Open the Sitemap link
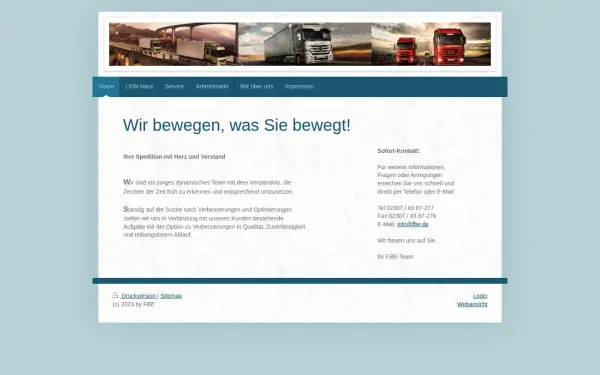Viewport: 600px width, 375px height. point(171,296)
